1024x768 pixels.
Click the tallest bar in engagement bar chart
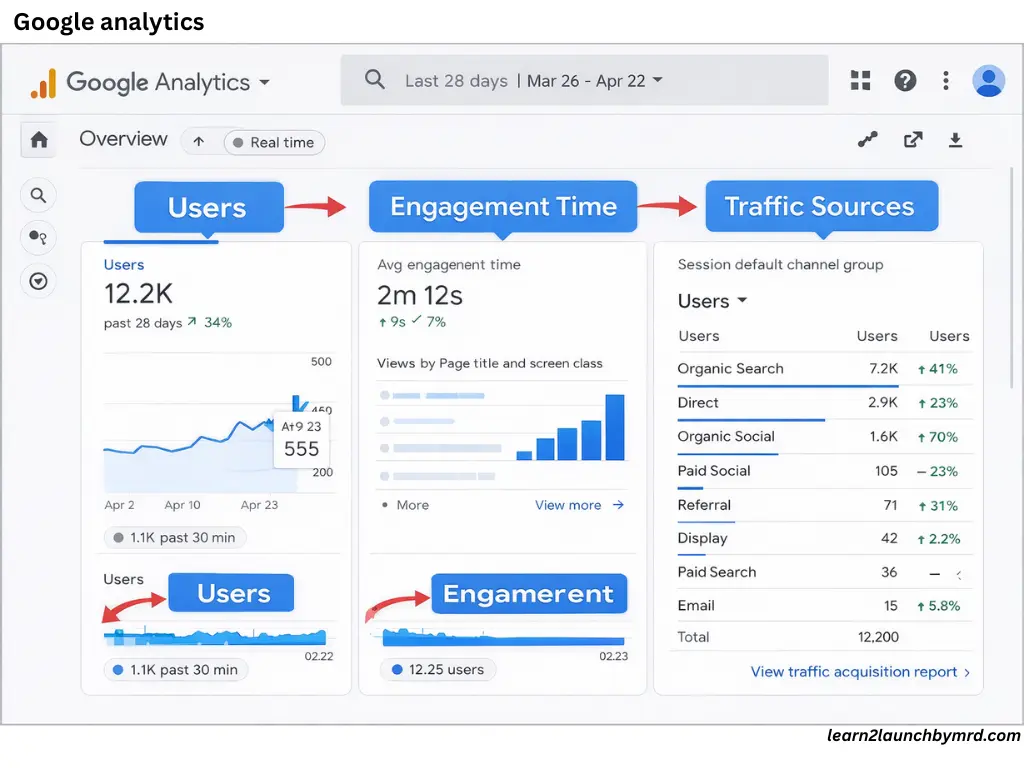[615, 427]
